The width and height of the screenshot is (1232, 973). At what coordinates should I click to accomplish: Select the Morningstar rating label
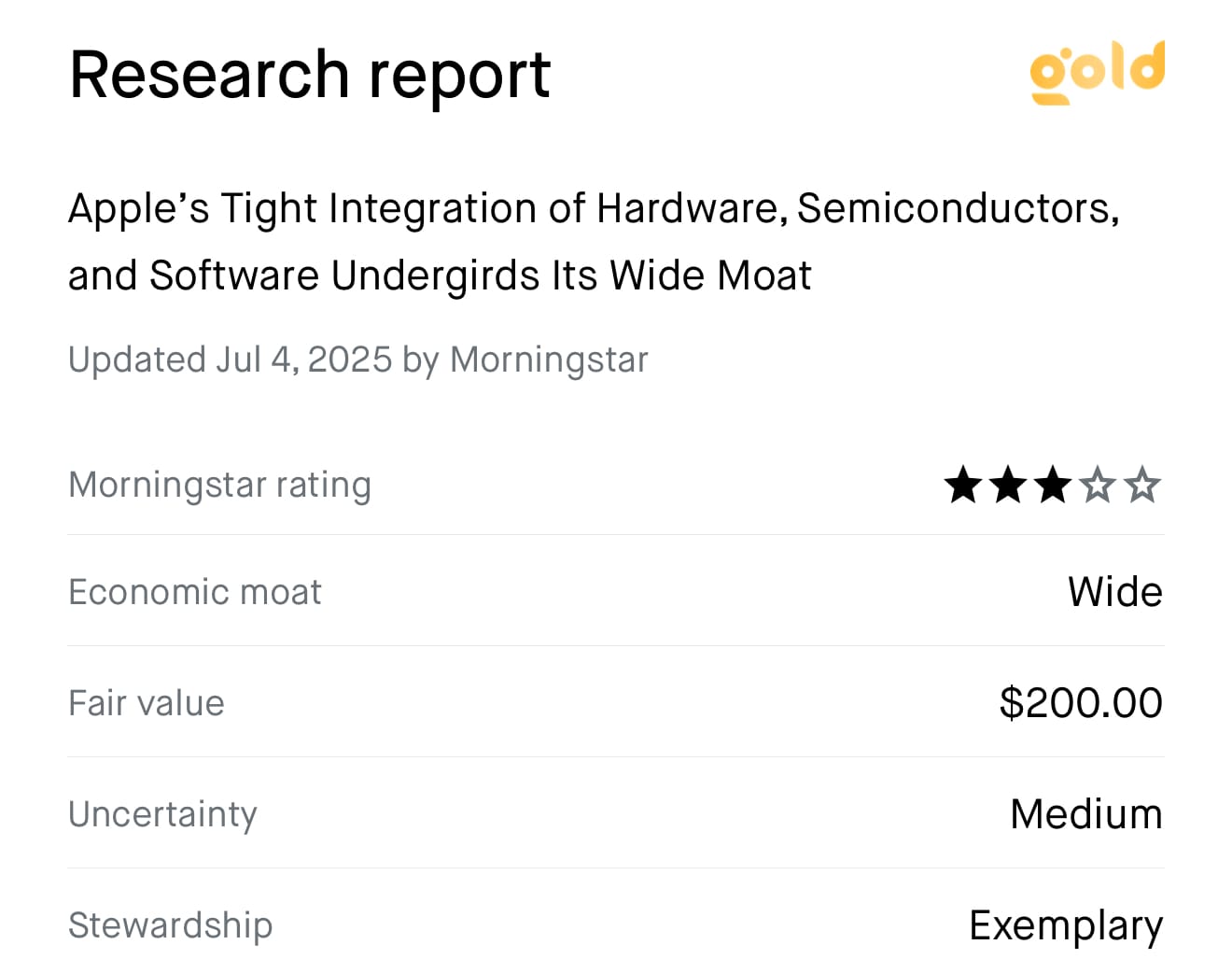click(x=220, y=486)
